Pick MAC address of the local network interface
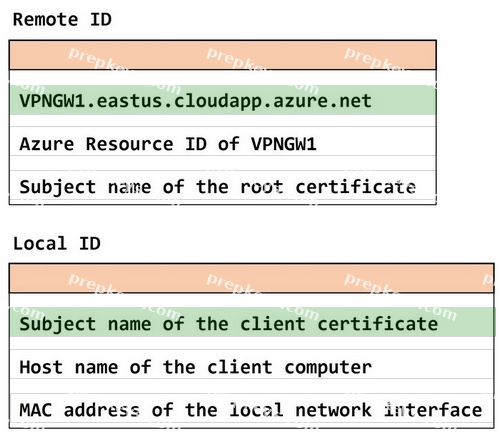This screenshot has height=434, width=500. [x=252, y=409]
